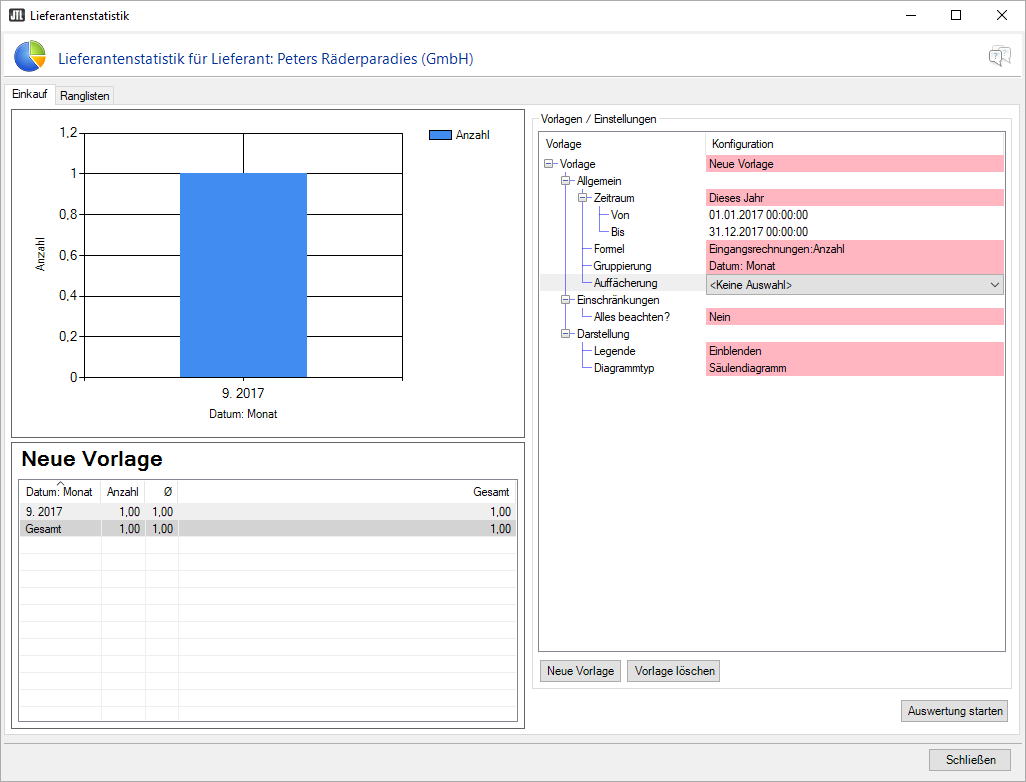The width and height of the screenshot is (1026, 782).
Task: Collapse the Vorlage tree node
Action: click(x=548, y=164)
